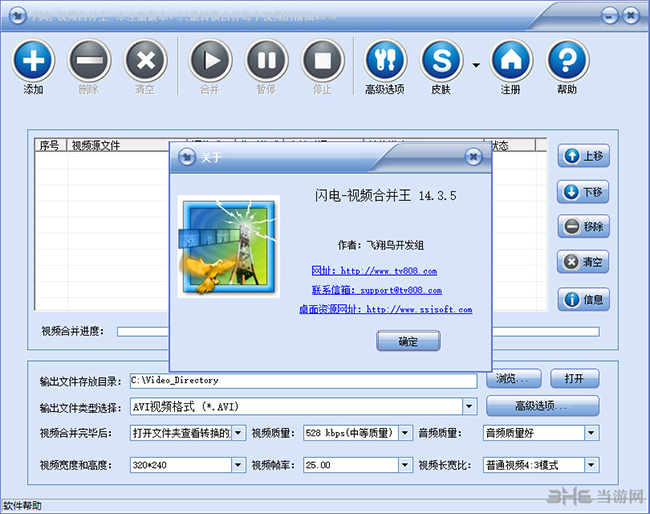Expand the after-merge action dropdown
This screenshot has width=650, height=514.
tap(238, 433)
